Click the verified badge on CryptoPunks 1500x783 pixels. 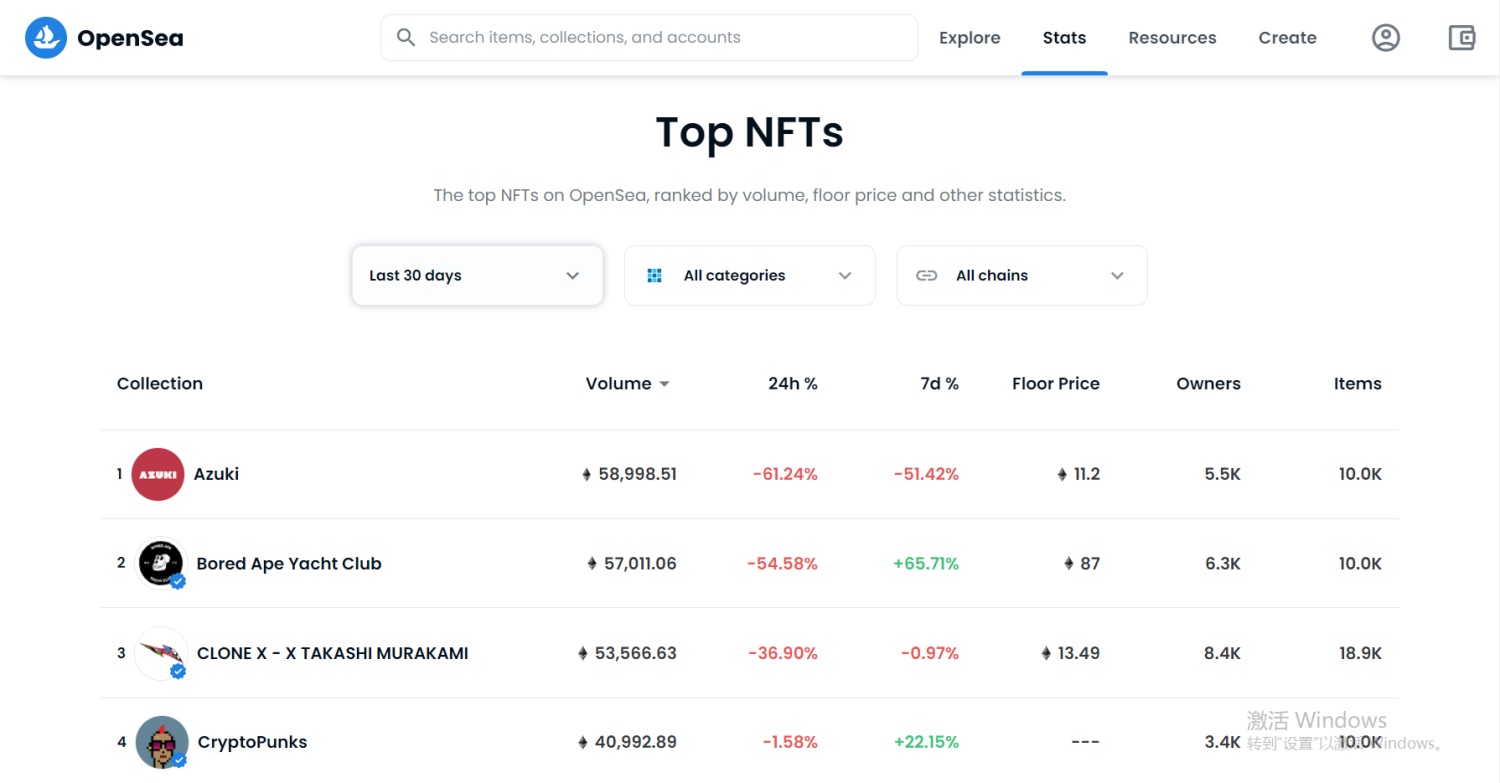178,761
